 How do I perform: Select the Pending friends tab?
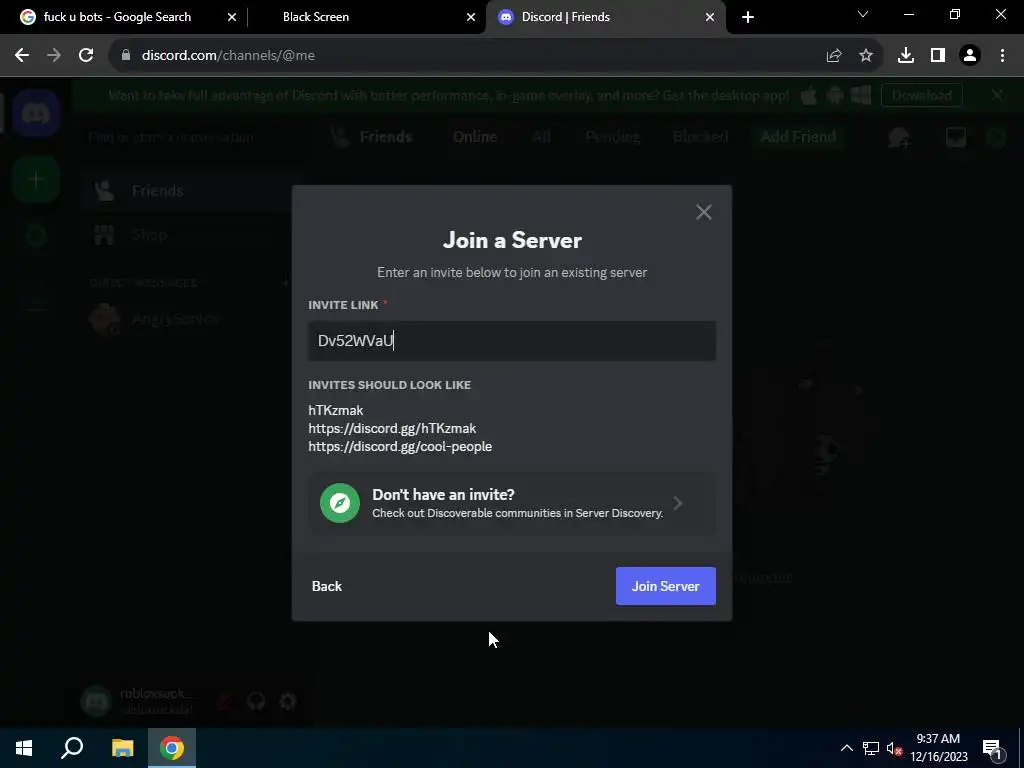point(613,137)
